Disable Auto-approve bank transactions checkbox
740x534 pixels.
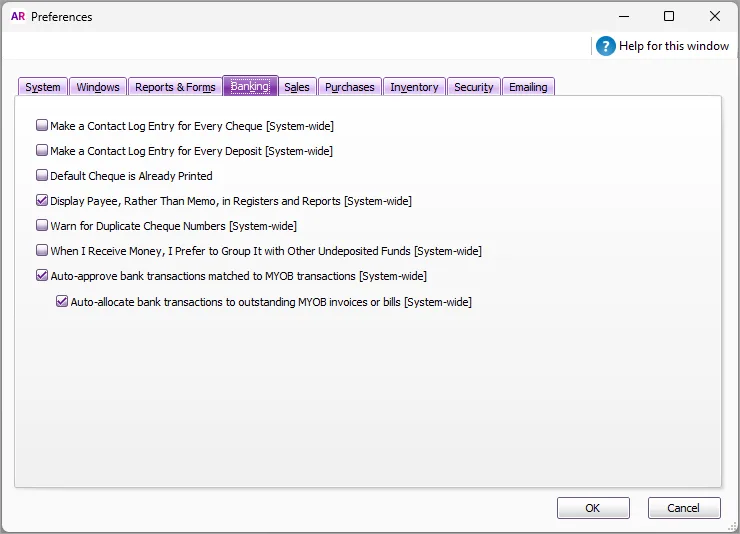[42, 275]
